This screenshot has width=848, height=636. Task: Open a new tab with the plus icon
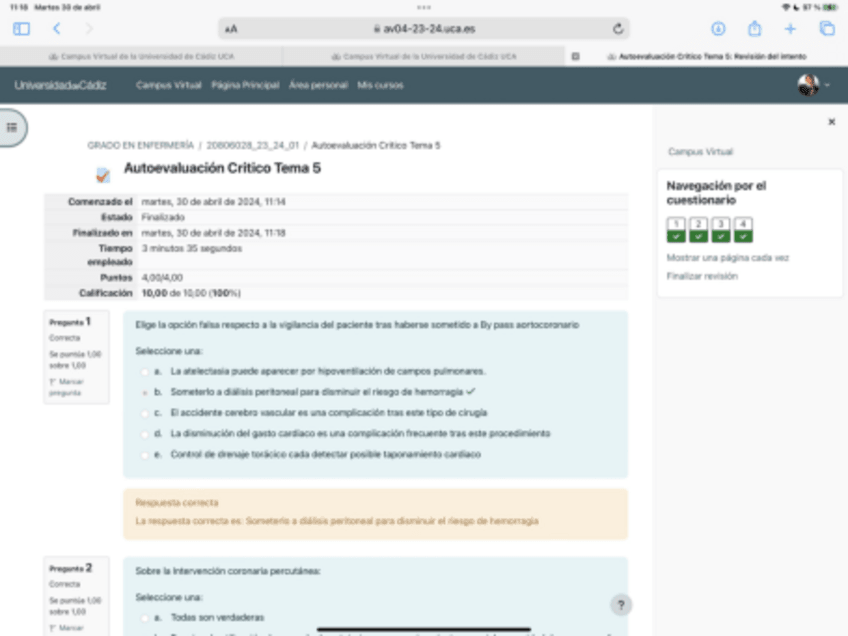tap(790, 29)
